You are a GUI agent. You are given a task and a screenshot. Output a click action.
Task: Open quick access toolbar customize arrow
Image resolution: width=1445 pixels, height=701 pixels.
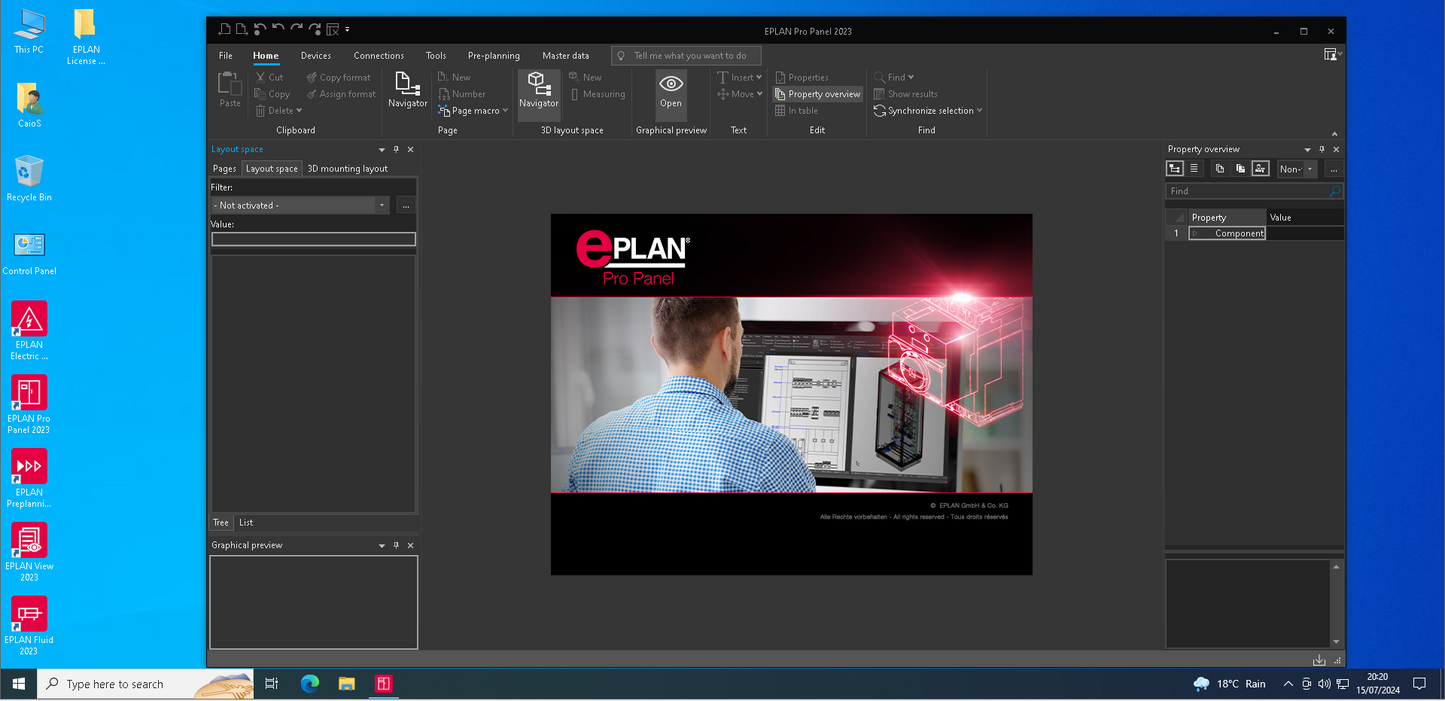coord(347,31)
